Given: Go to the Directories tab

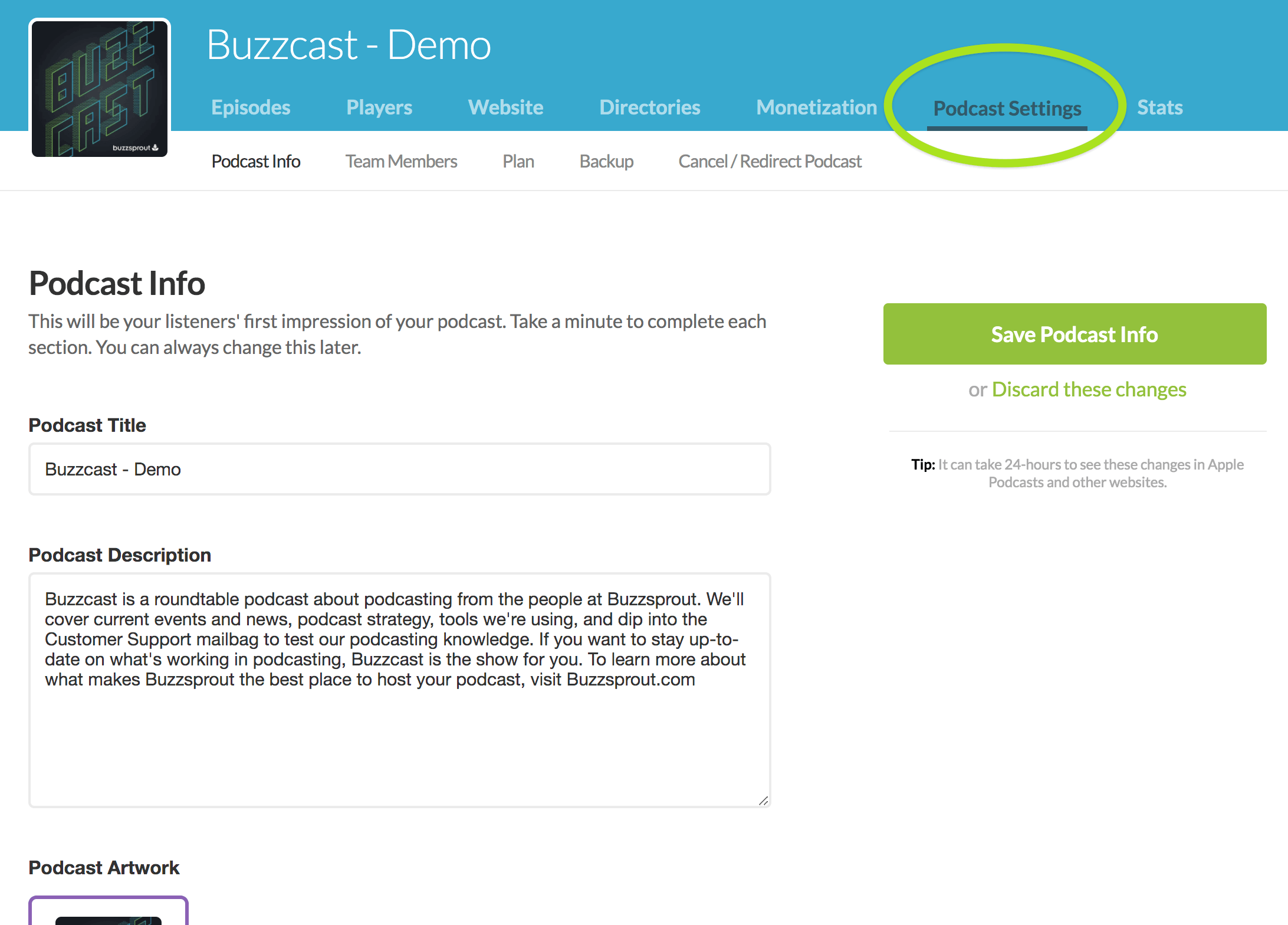Looking at the screenshot, I should click(649, 107).
